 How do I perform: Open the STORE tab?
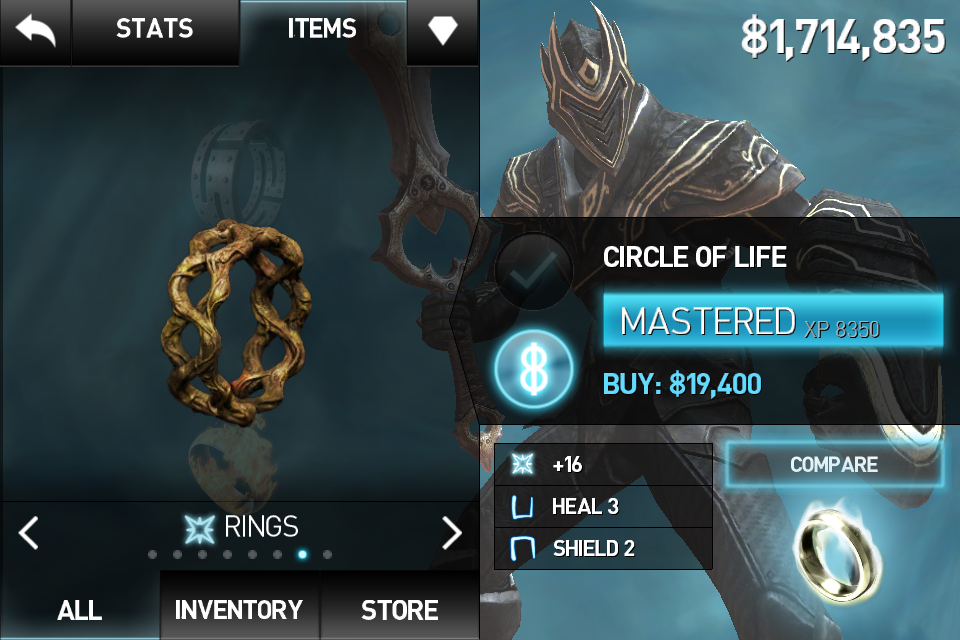[x=399, y=610]
